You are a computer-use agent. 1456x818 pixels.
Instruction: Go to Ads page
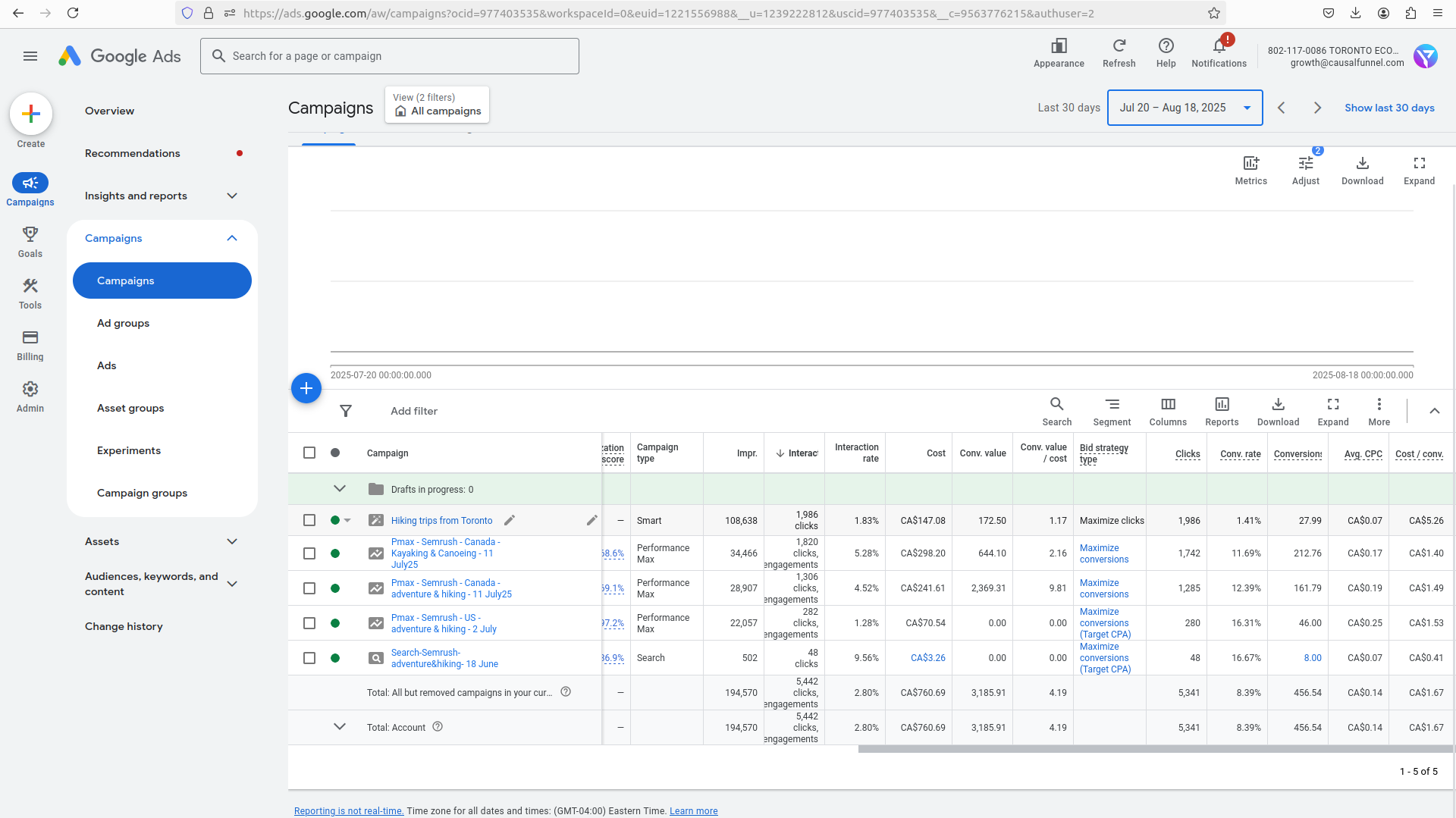click(x=107, y=365)
